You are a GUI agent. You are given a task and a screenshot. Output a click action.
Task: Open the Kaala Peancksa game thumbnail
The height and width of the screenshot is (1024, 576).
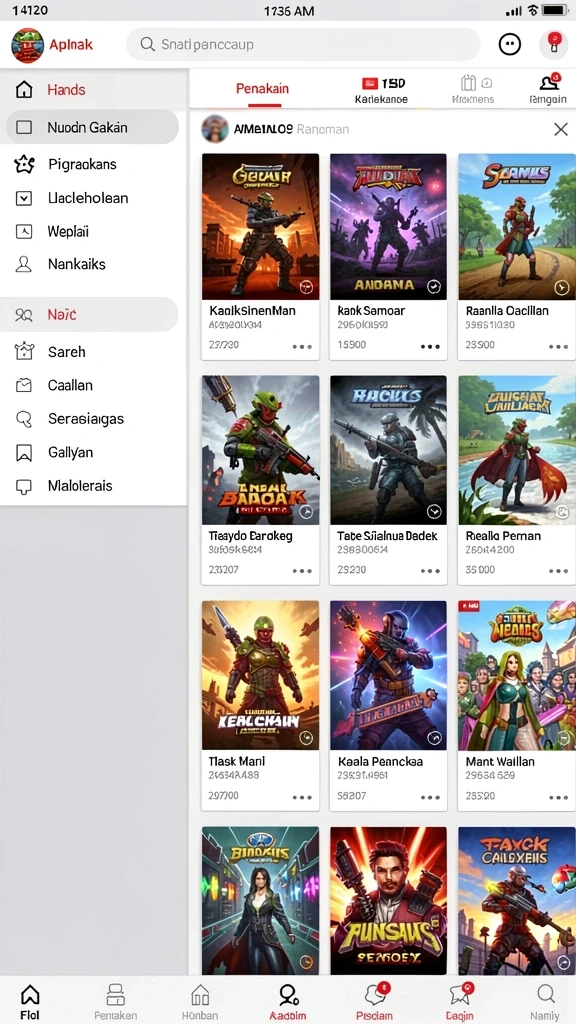(388, 675)
